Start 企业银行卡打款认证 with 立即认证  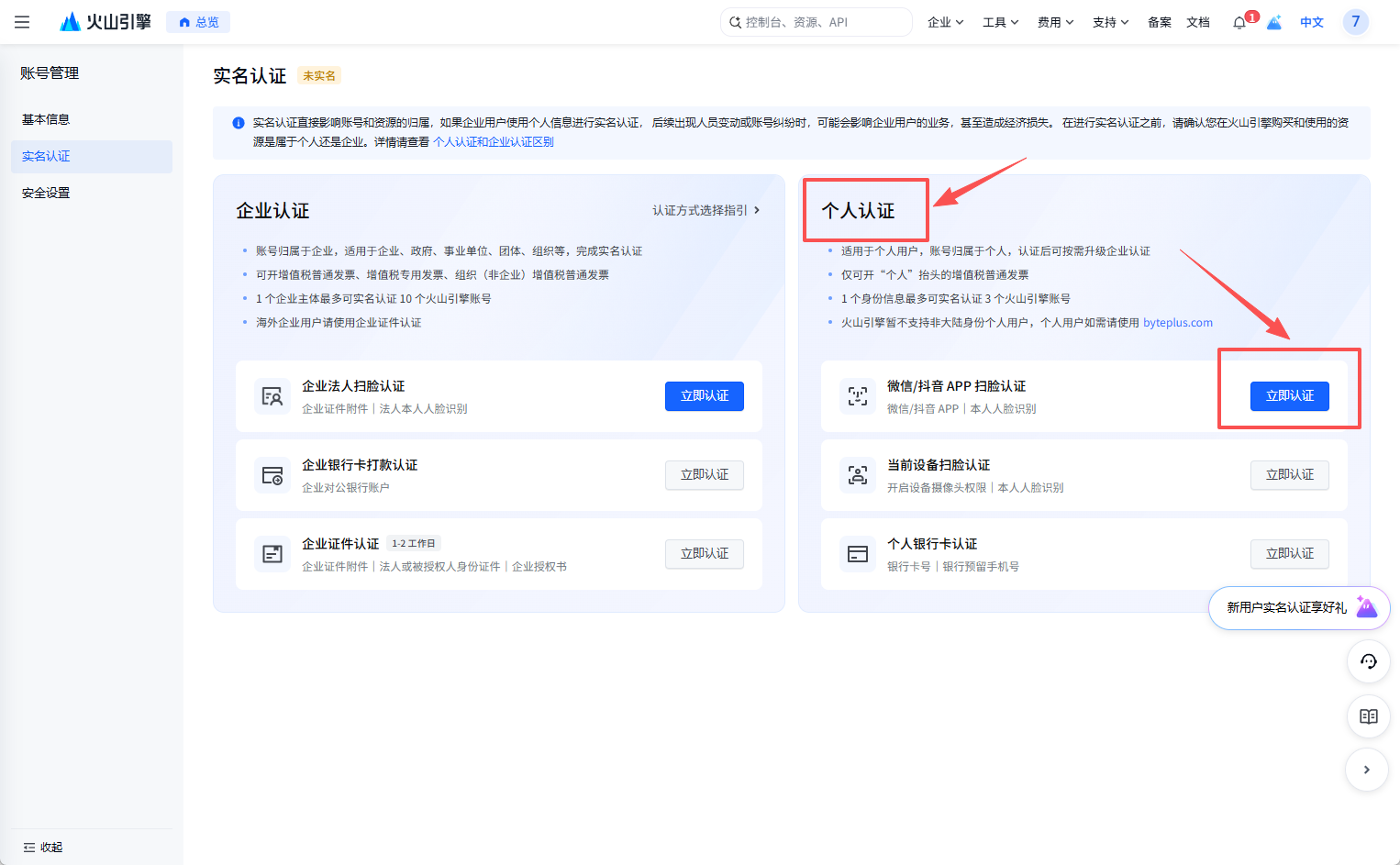click(705, 475)
